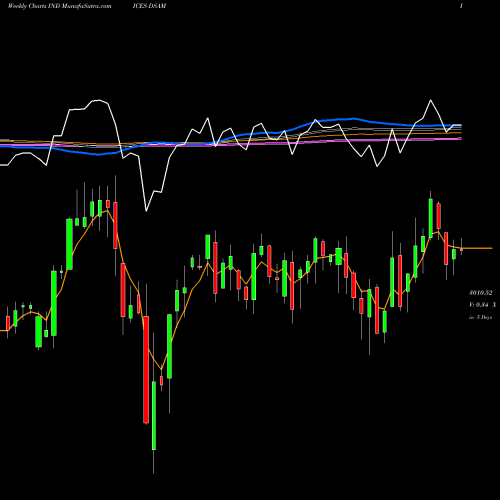
Task: Click the price value "8010.52"
Action: coord(481,293)
